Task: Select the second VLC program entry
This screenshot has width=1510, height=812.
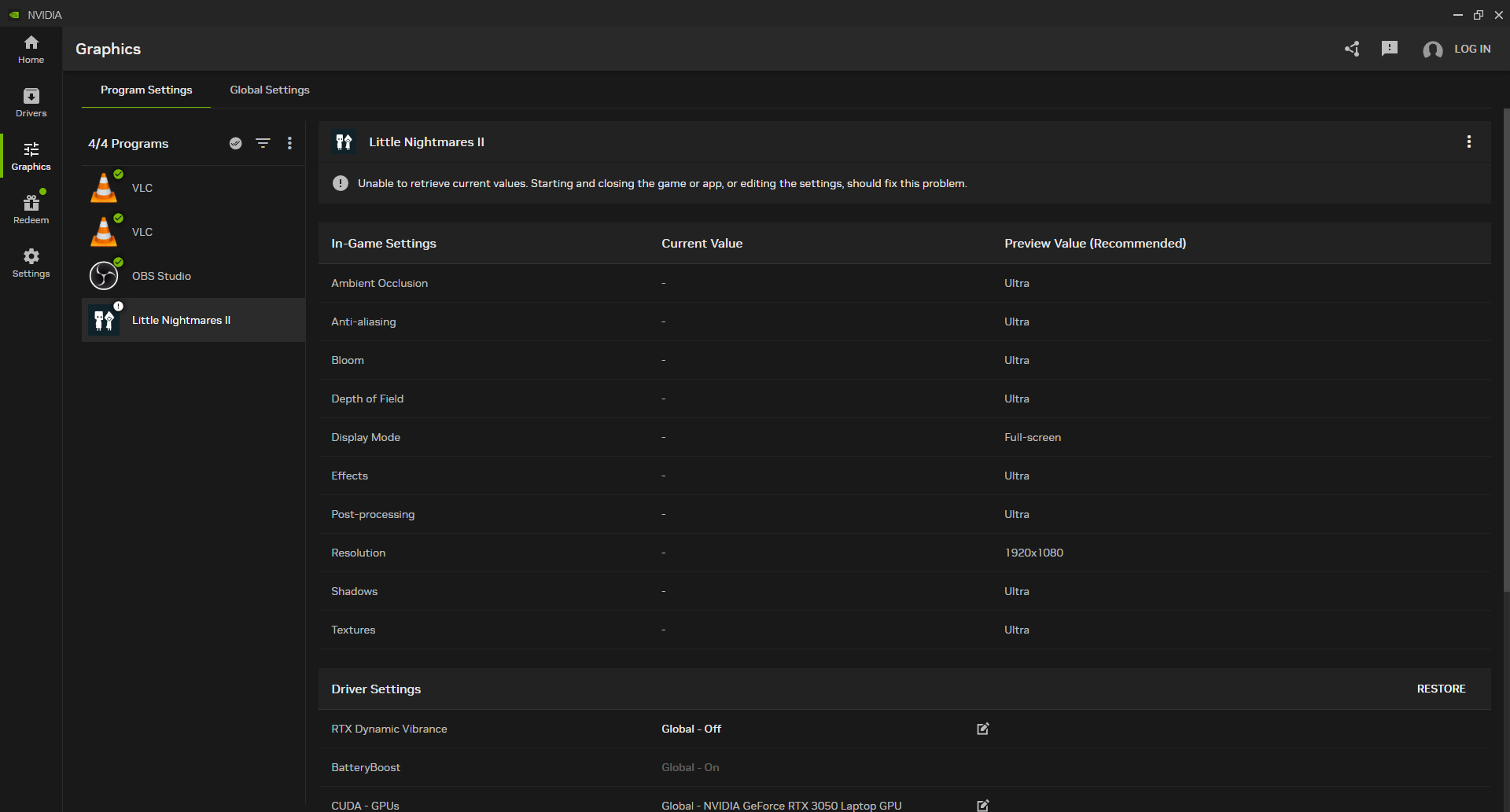Action: click(193, 232)
